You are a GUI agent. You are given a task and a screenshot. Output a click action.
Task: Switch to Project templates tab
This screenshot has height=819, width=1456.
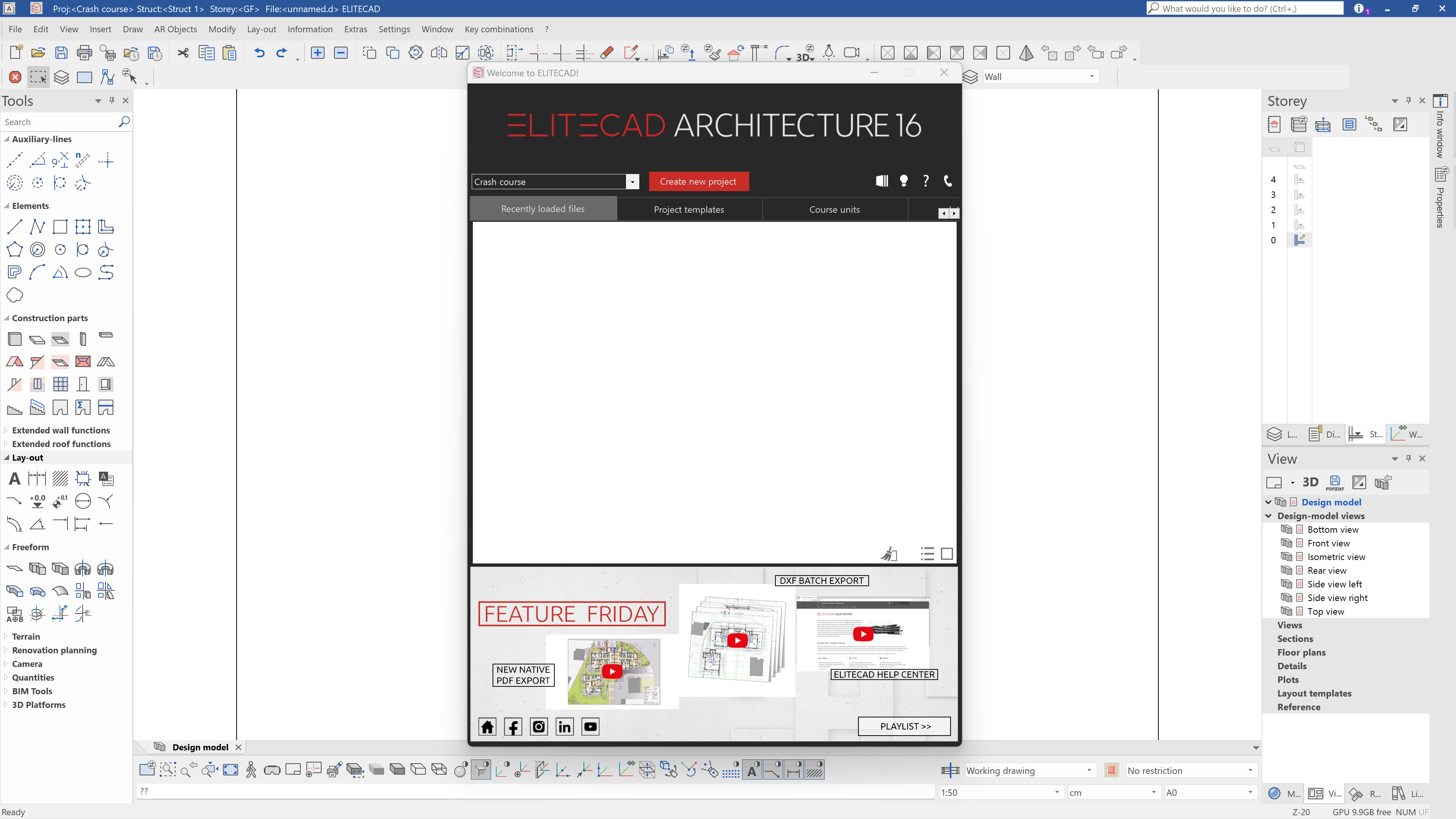(x=689, y=209)
